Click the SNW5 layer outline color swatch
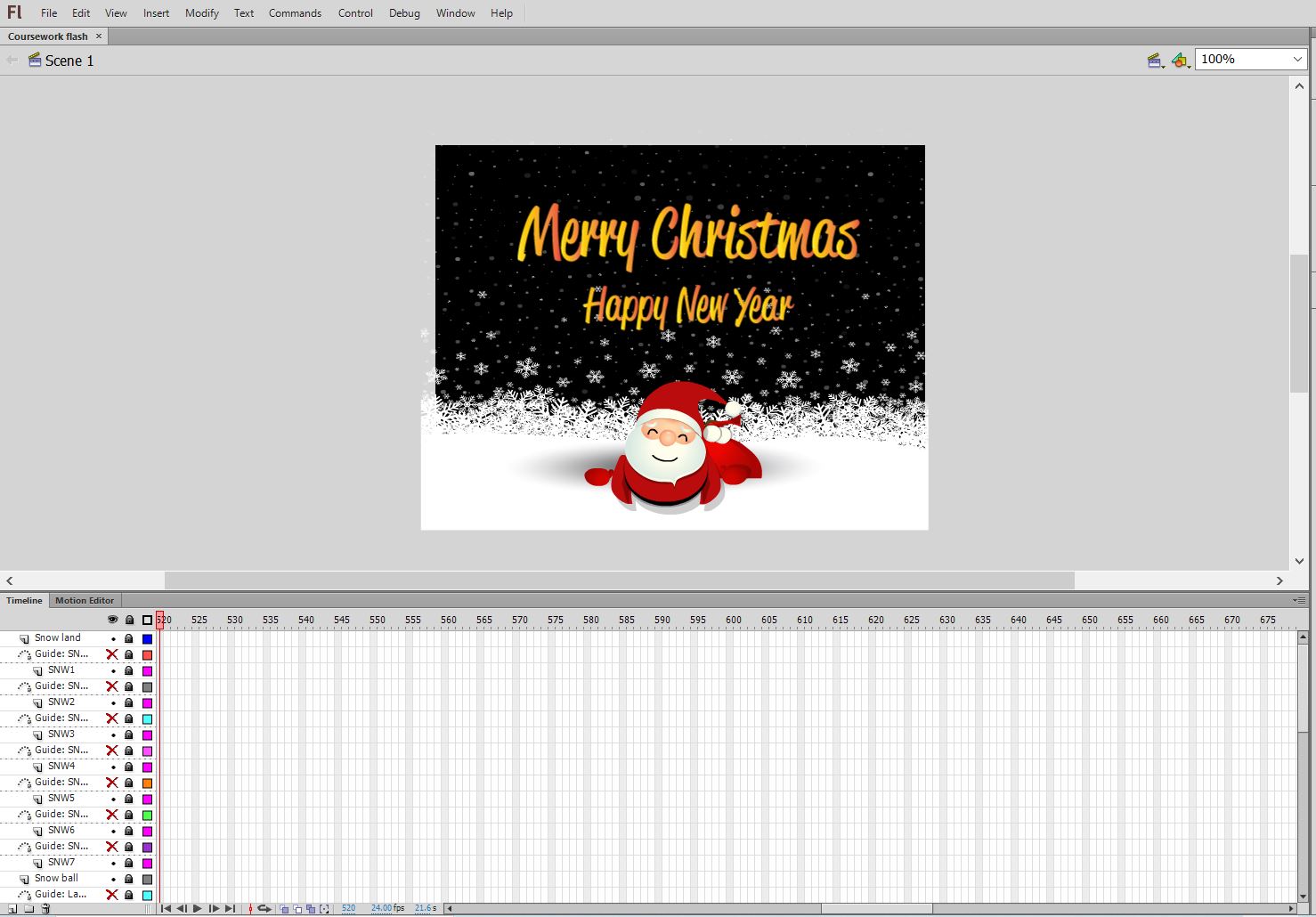1316x917 pixels. pyautogui.click(x=147, y=799)
